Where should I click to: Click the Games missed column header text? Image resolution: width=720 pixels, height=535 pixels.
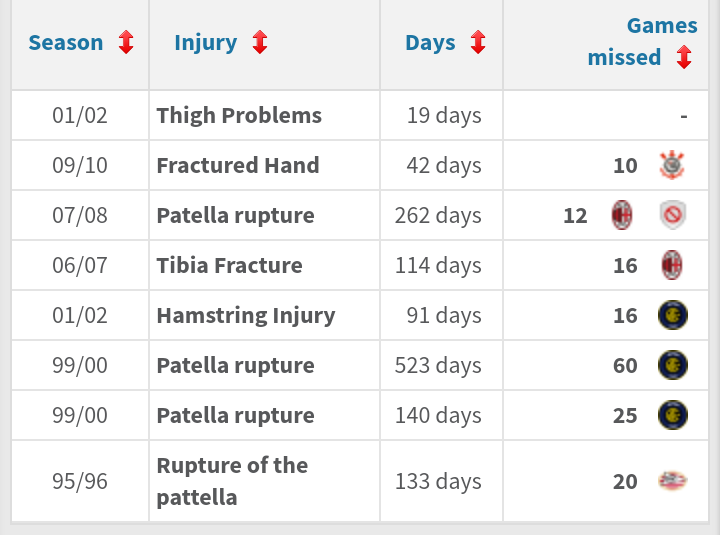click(x=643, y=41)
